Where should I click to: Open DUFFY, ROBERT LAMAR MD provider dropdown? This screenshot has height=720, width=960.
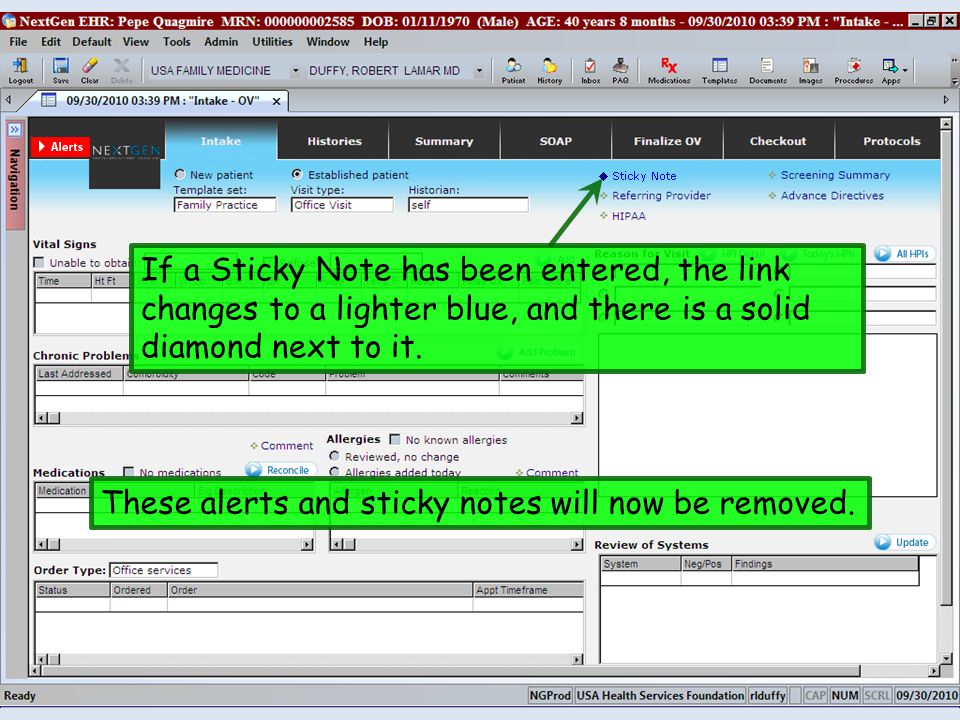tap(479, 71)
